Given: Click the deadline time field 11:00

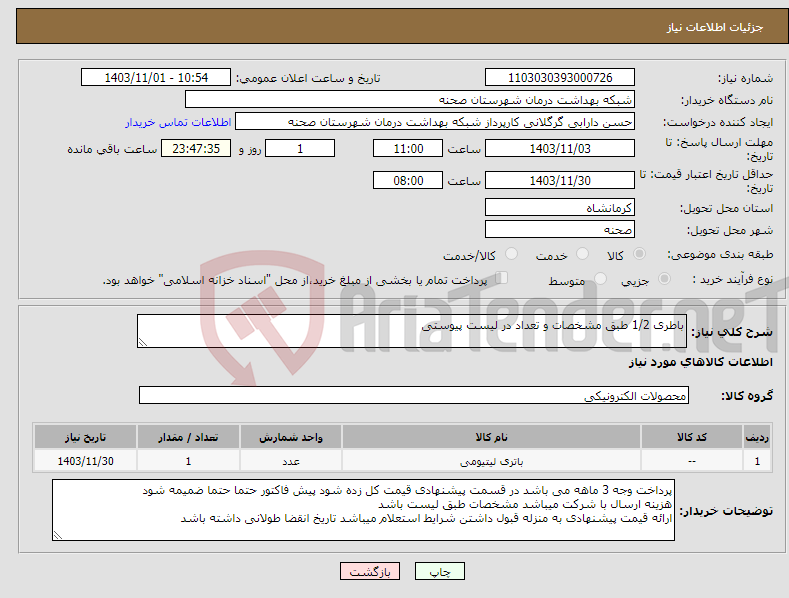Looking at the screenshot, I should [x=408, y=148].
